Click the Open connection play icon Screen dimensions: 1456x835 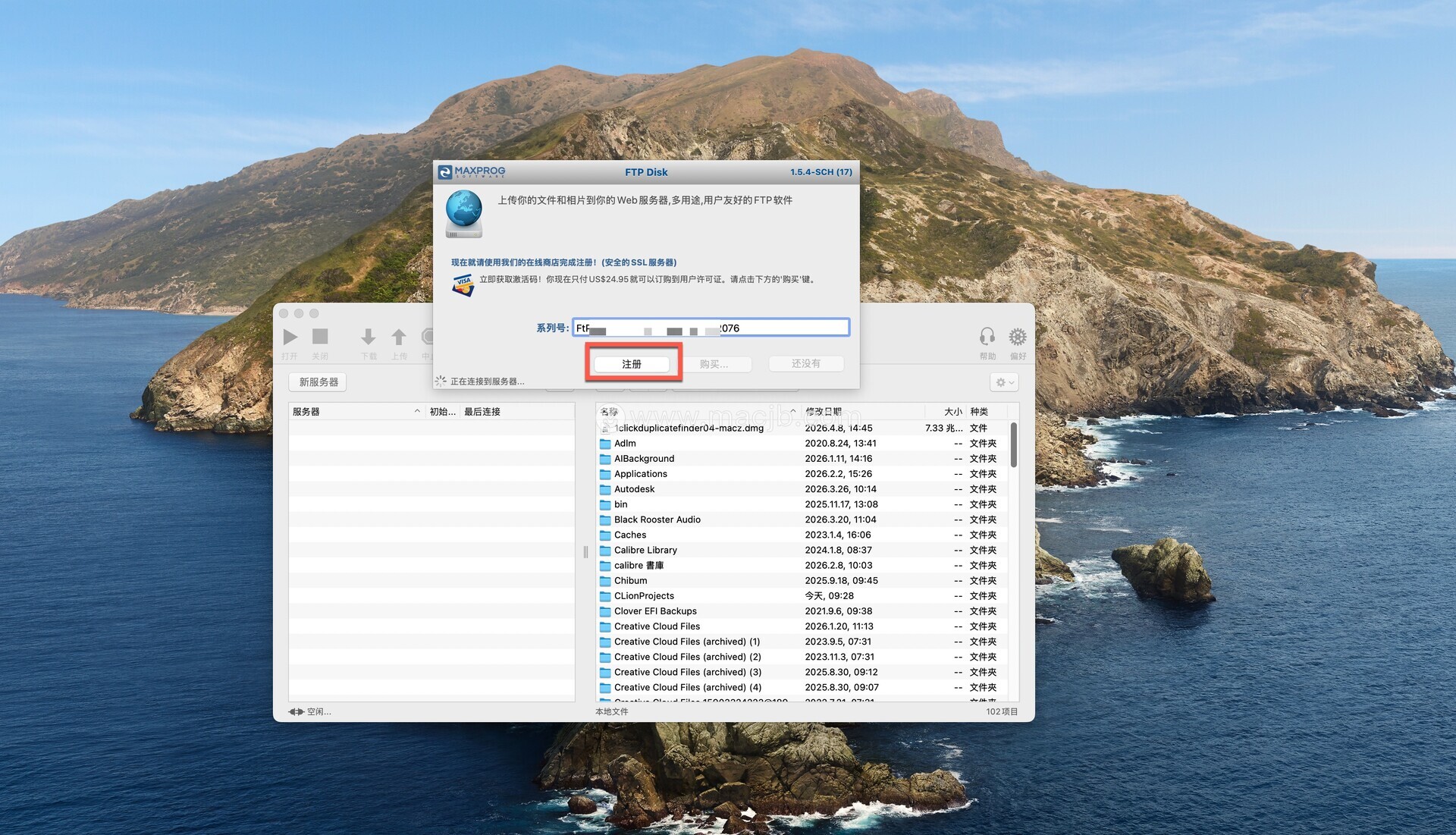coord(290,337)
